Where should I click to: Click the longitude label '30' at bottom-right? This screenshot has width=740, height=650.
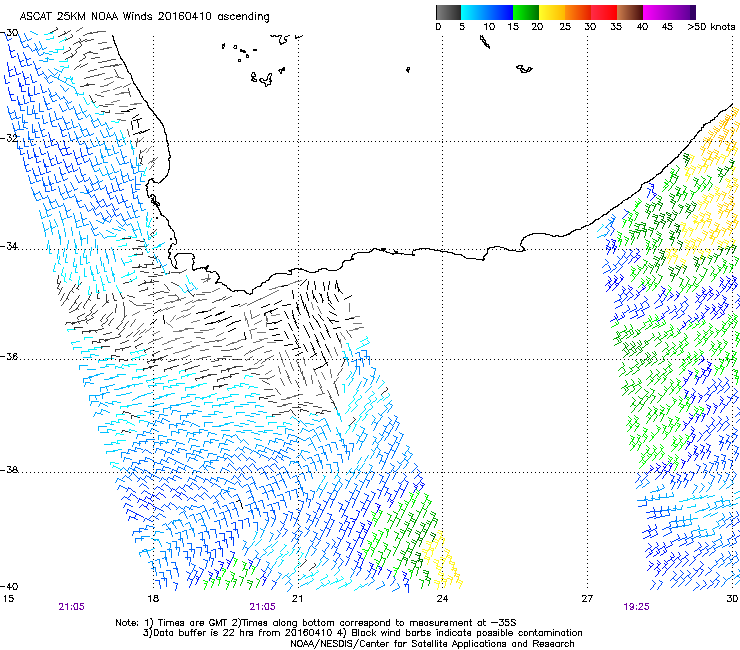tap(732, 599)
